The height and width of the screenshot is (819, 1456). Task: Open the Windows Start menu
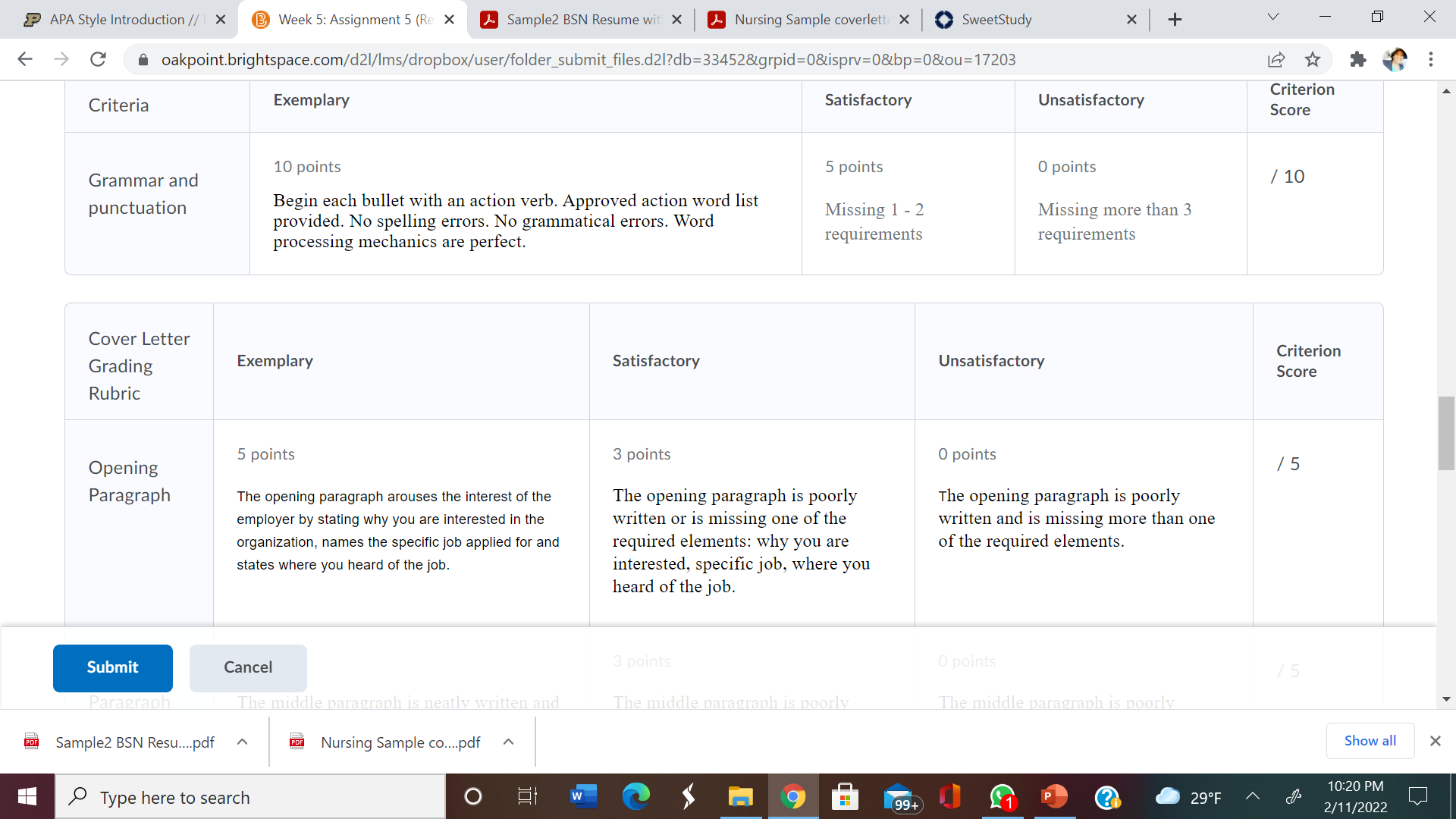[27, 797]
